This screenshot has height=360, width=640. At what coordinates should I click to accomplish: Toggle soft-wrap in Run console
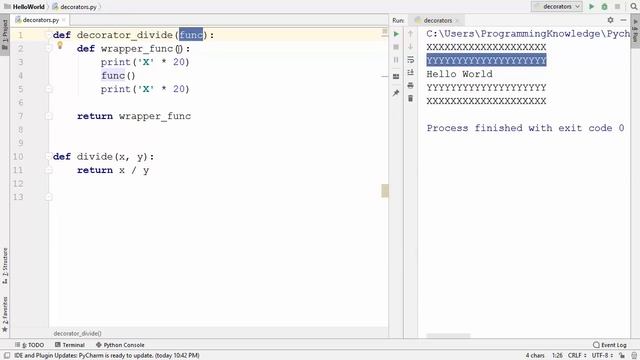click(411, 60)
